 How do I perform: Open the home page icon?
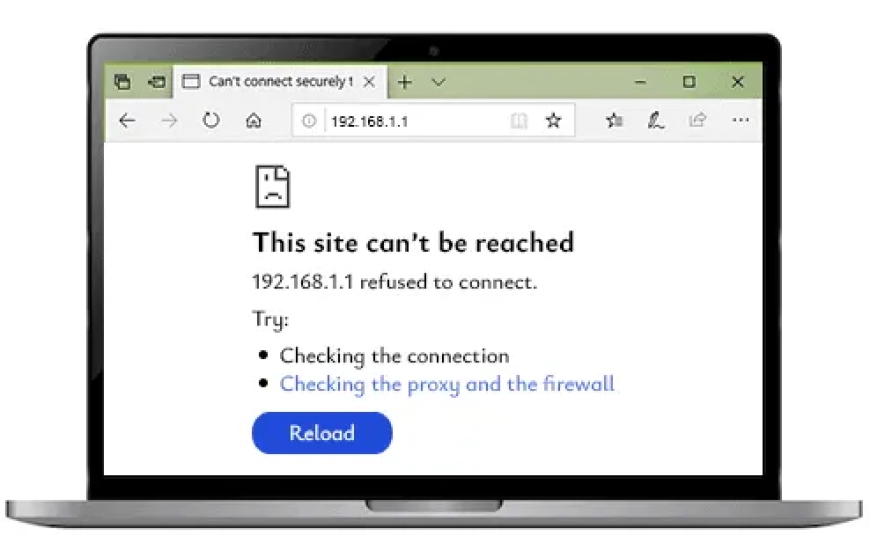click(x=254, y=120)
